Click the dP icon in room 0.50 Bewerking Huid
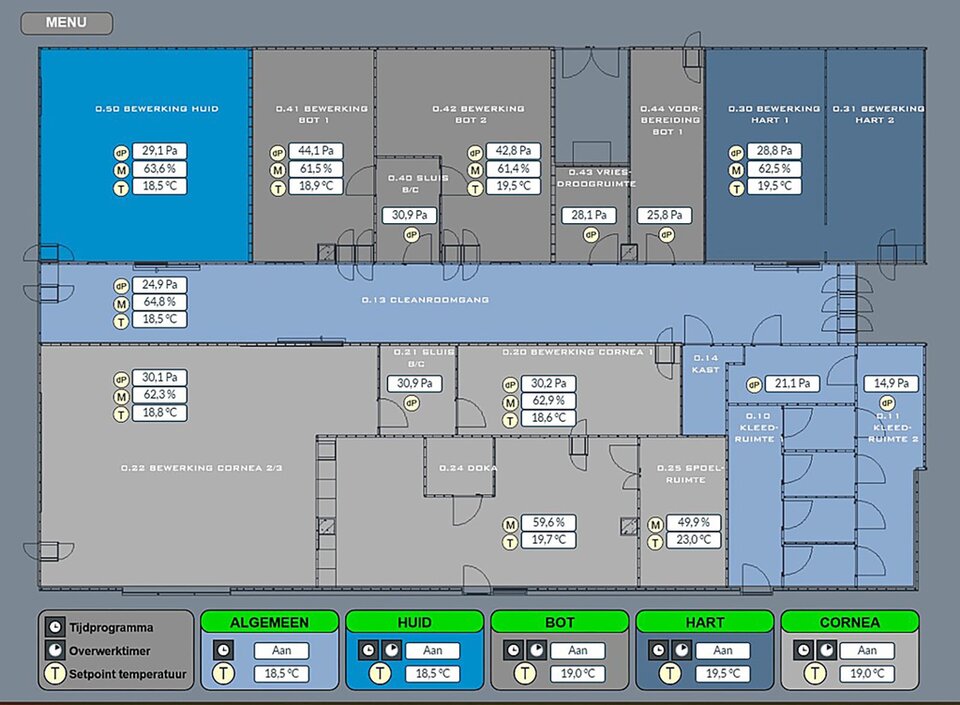 tap(120, 151)
